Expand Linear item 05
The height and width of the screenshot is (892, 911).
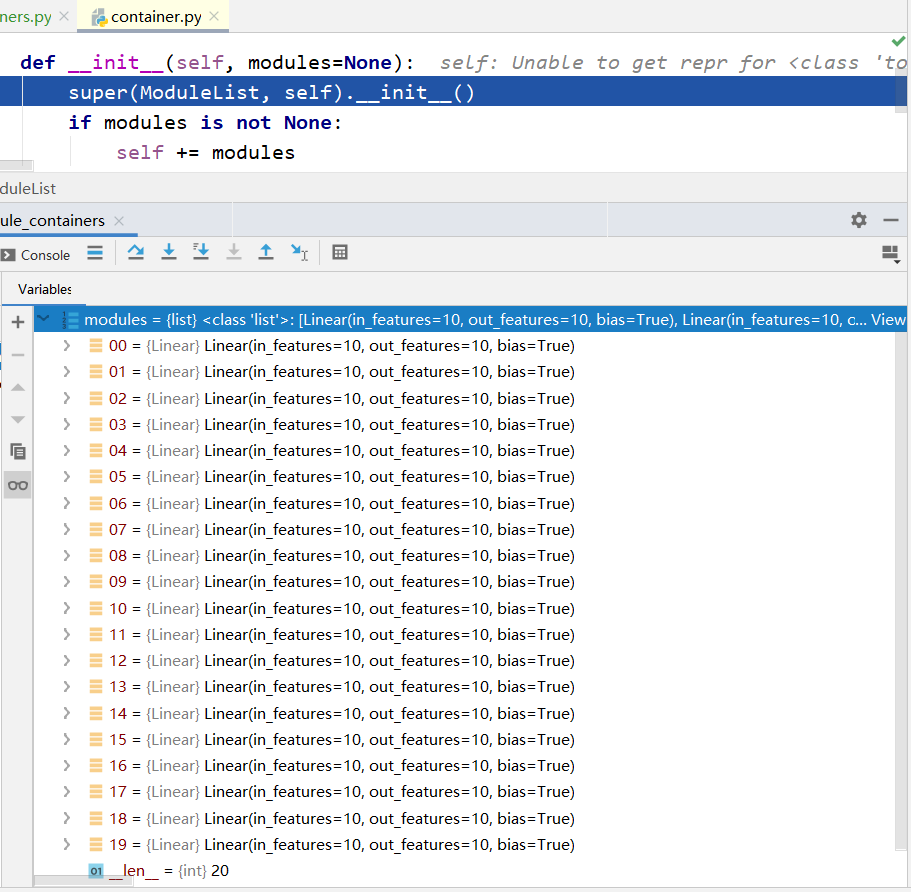(x=67, y=477)
